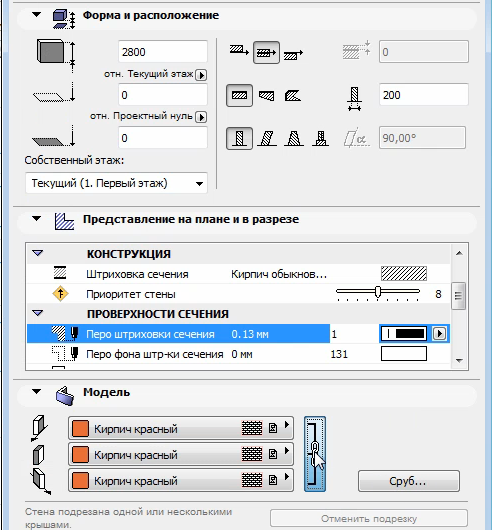Click Кирпич обыкнов hatch pattern preview
Screen dimensions: 492x530
(x=404, y=273)
